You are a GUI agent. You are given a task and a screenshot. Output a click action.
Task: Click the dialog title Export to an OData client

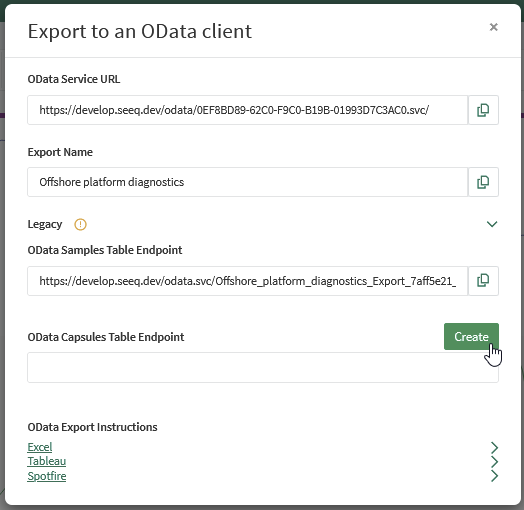(x=140, y=31)
